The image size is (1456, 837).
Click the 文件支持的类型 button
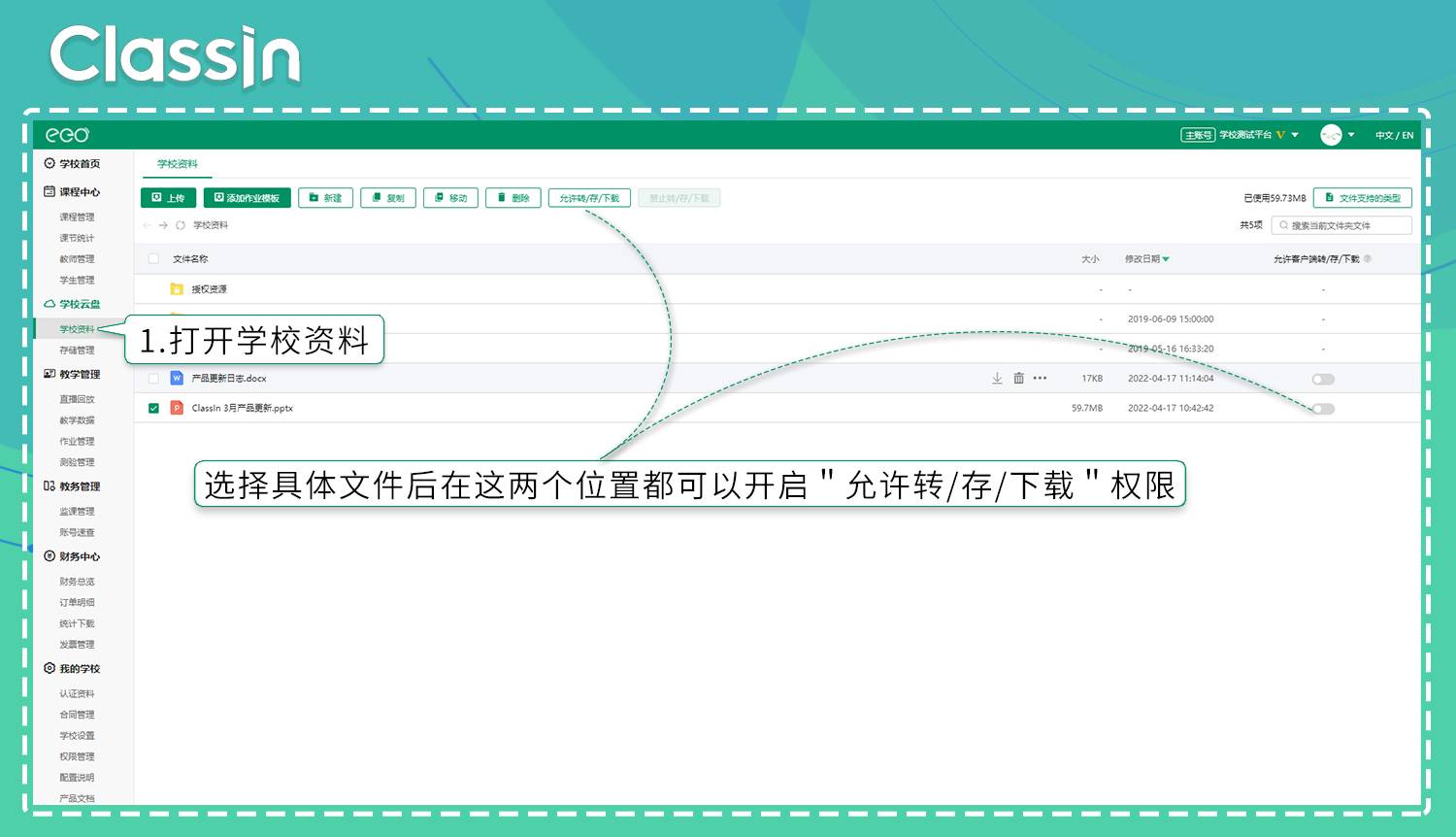tap(1363, 198)
